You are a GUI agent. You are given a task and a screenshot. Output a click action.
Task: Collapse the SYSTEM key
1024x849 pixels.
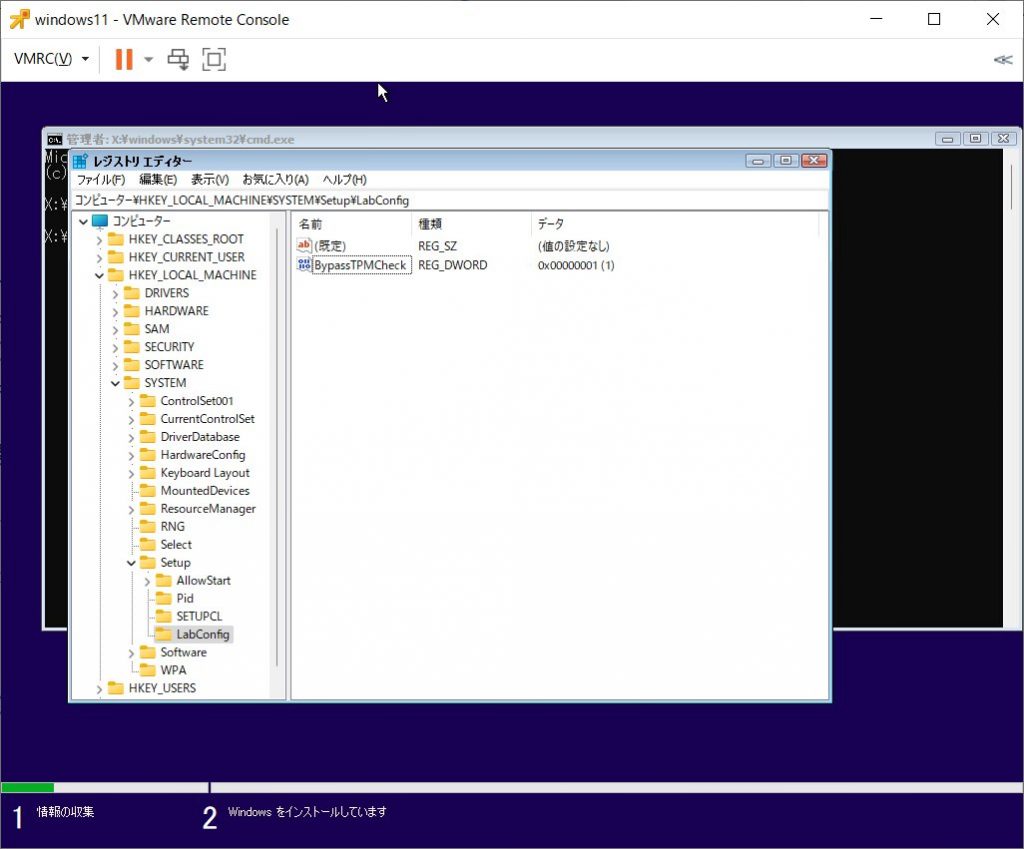coord(116,383)
